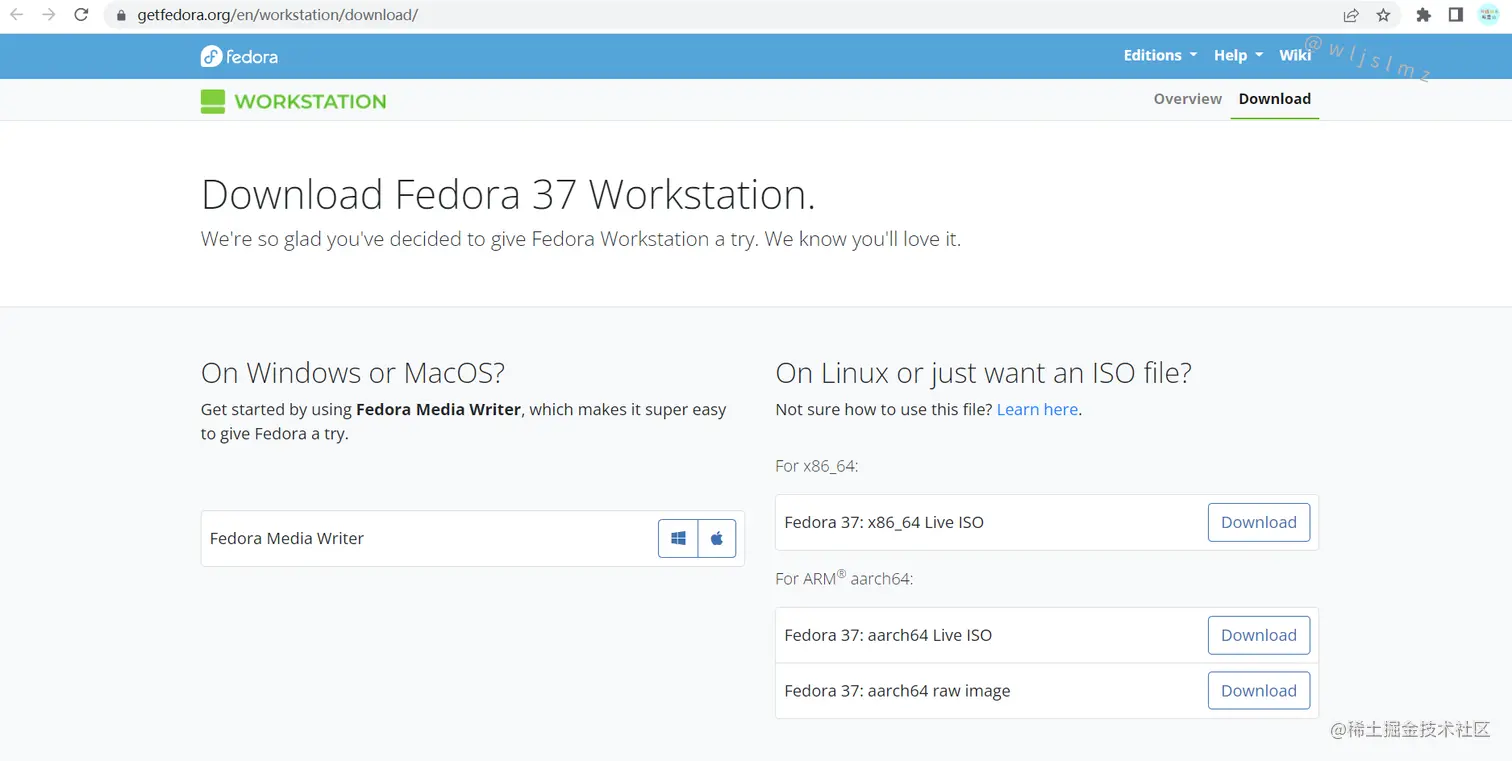Toggle the browser side panel icon
Viewport: 1512px width, 761px height.
[1456, 15]
